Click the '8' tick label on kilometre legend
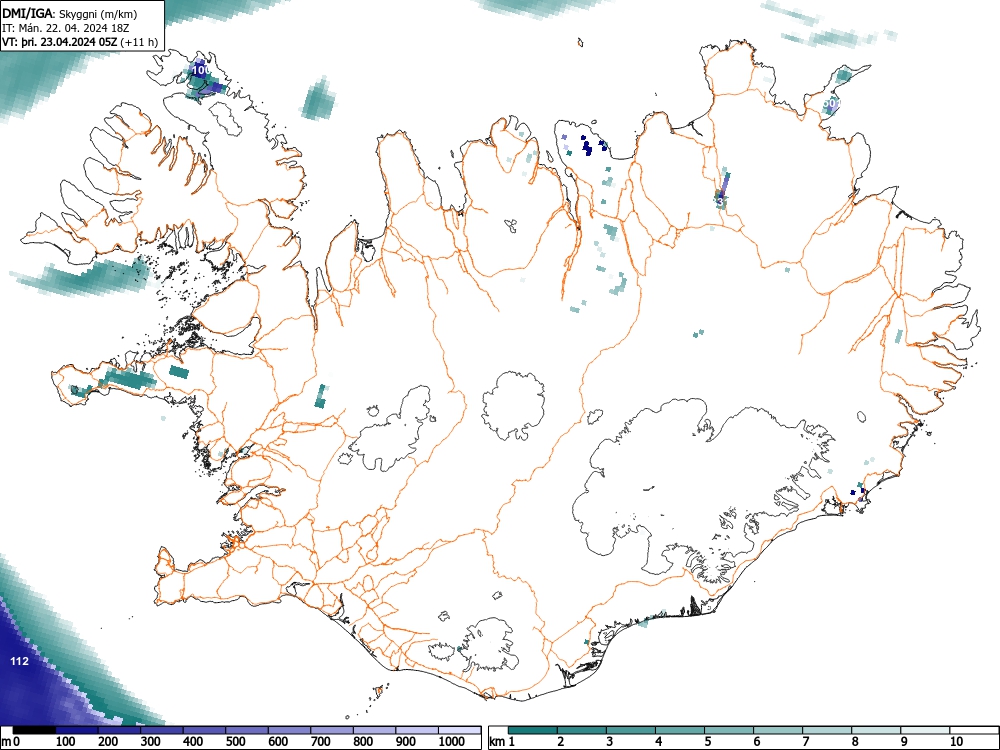 (855, 742)
